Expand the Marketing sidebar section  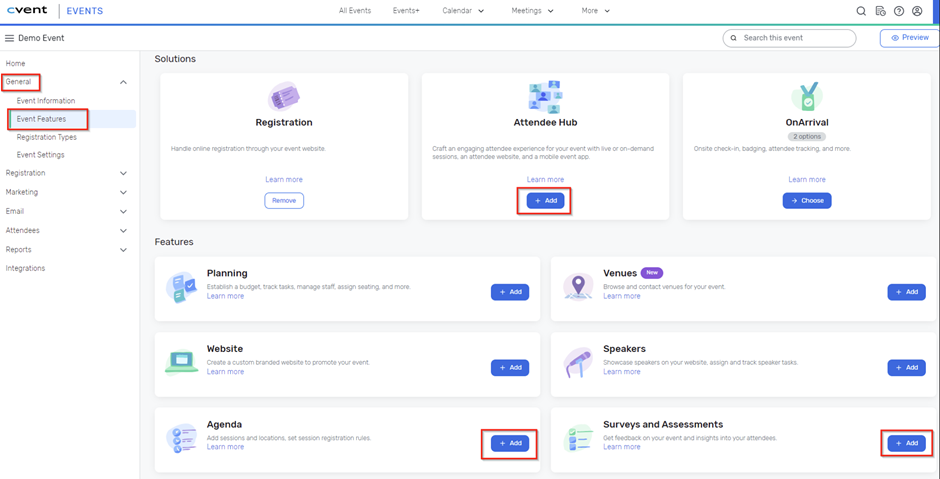(123, 192)
